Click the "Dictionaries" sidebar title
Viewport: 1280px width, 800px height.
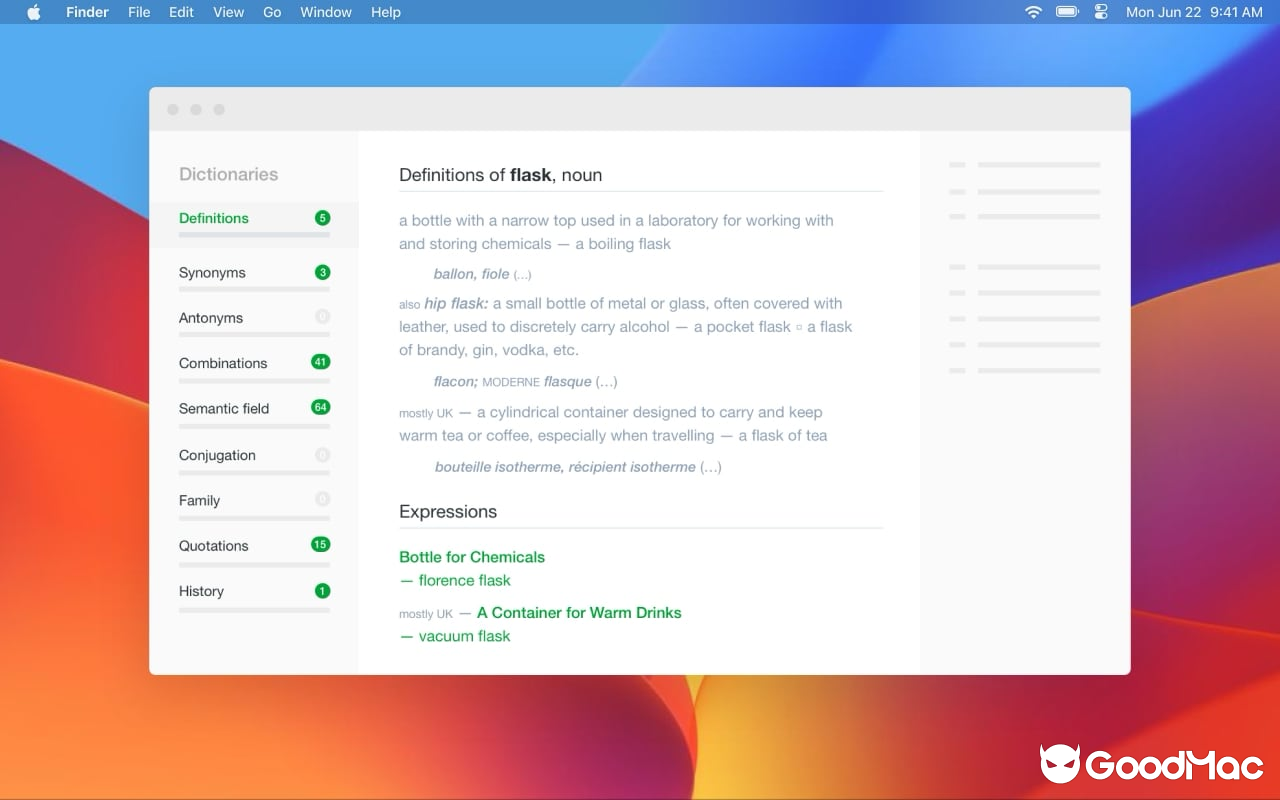[x=228, y=174]
